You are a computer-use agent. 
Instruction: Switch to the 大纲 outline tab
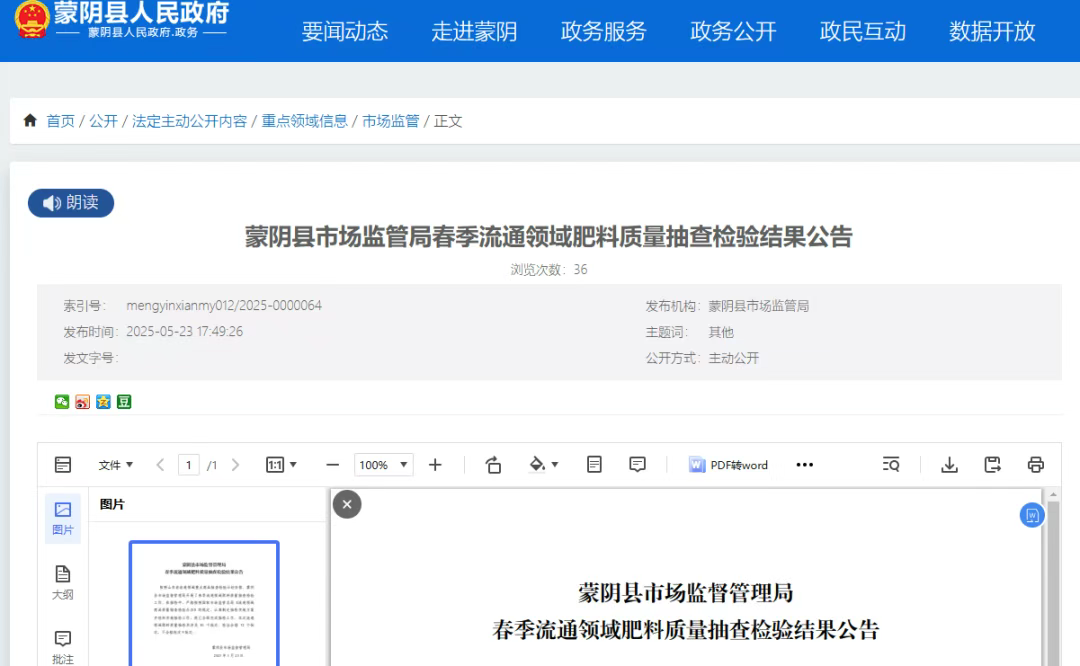[63, 582]
